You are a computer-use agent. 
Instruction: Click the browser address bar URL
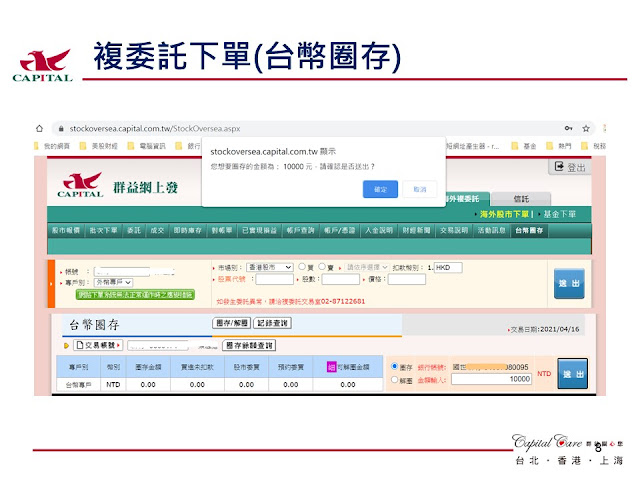155,129
